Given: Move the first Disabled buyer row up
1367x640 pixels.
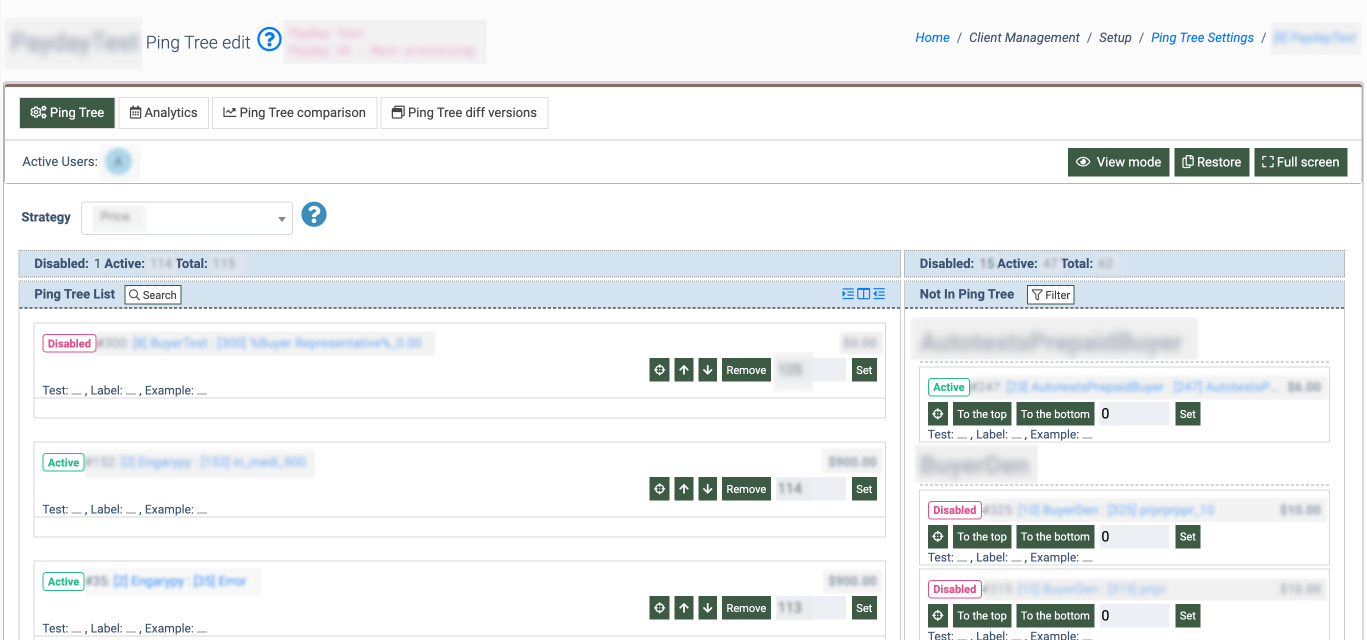Looking at the screenshot, I should pos(684,370).
